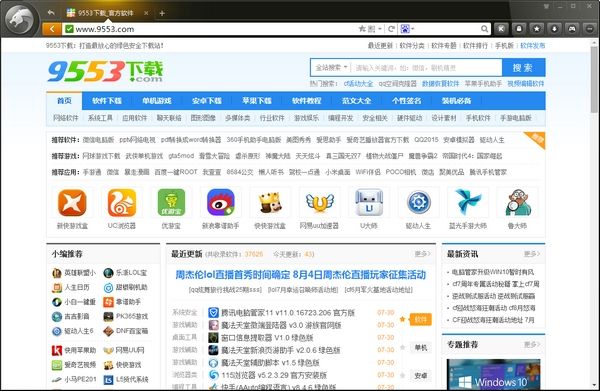This screenshot has height=391, width=600.
Task: Select the 首页 navigation tab
Action: coord(64,101)
